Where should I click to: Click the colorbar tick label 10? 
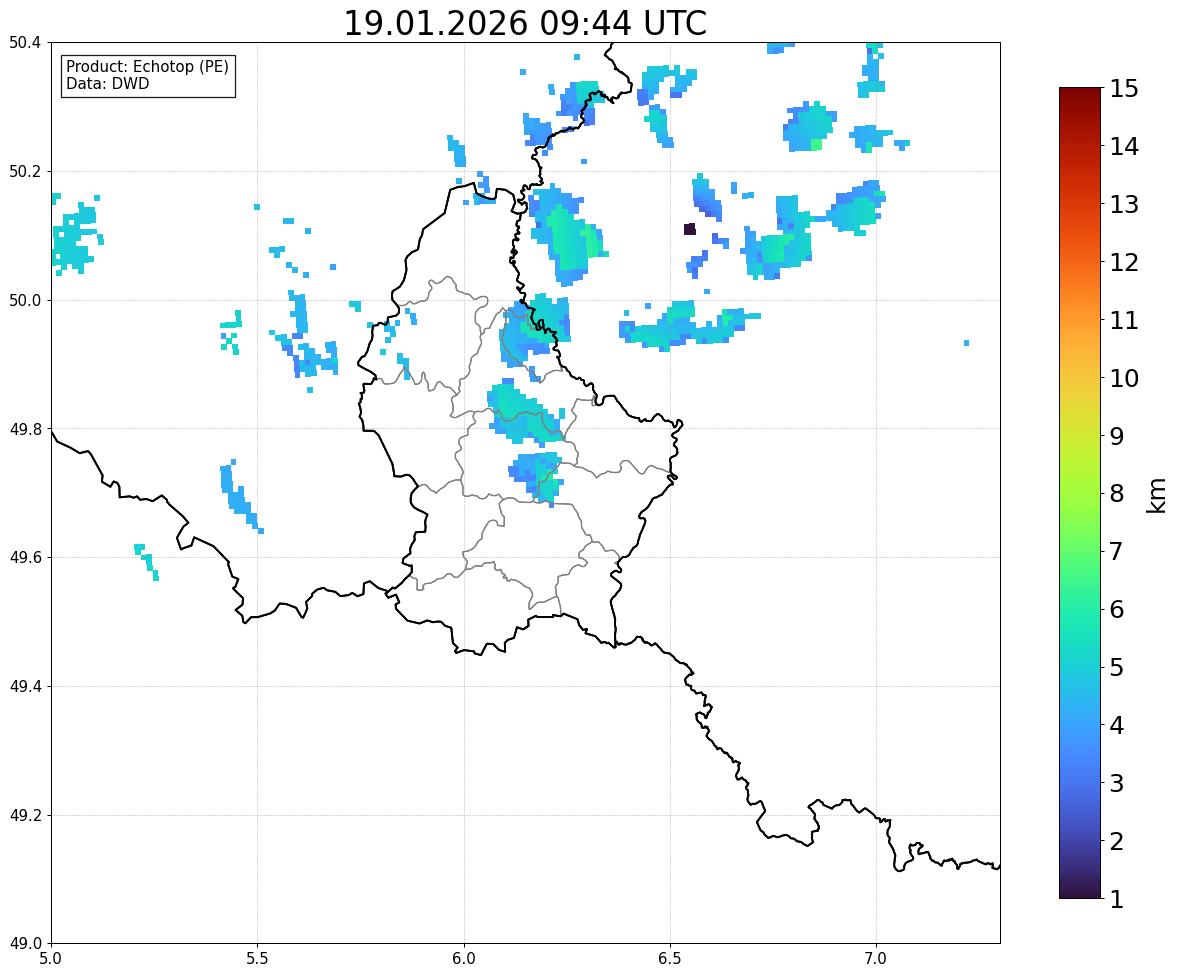[1124, 378]
